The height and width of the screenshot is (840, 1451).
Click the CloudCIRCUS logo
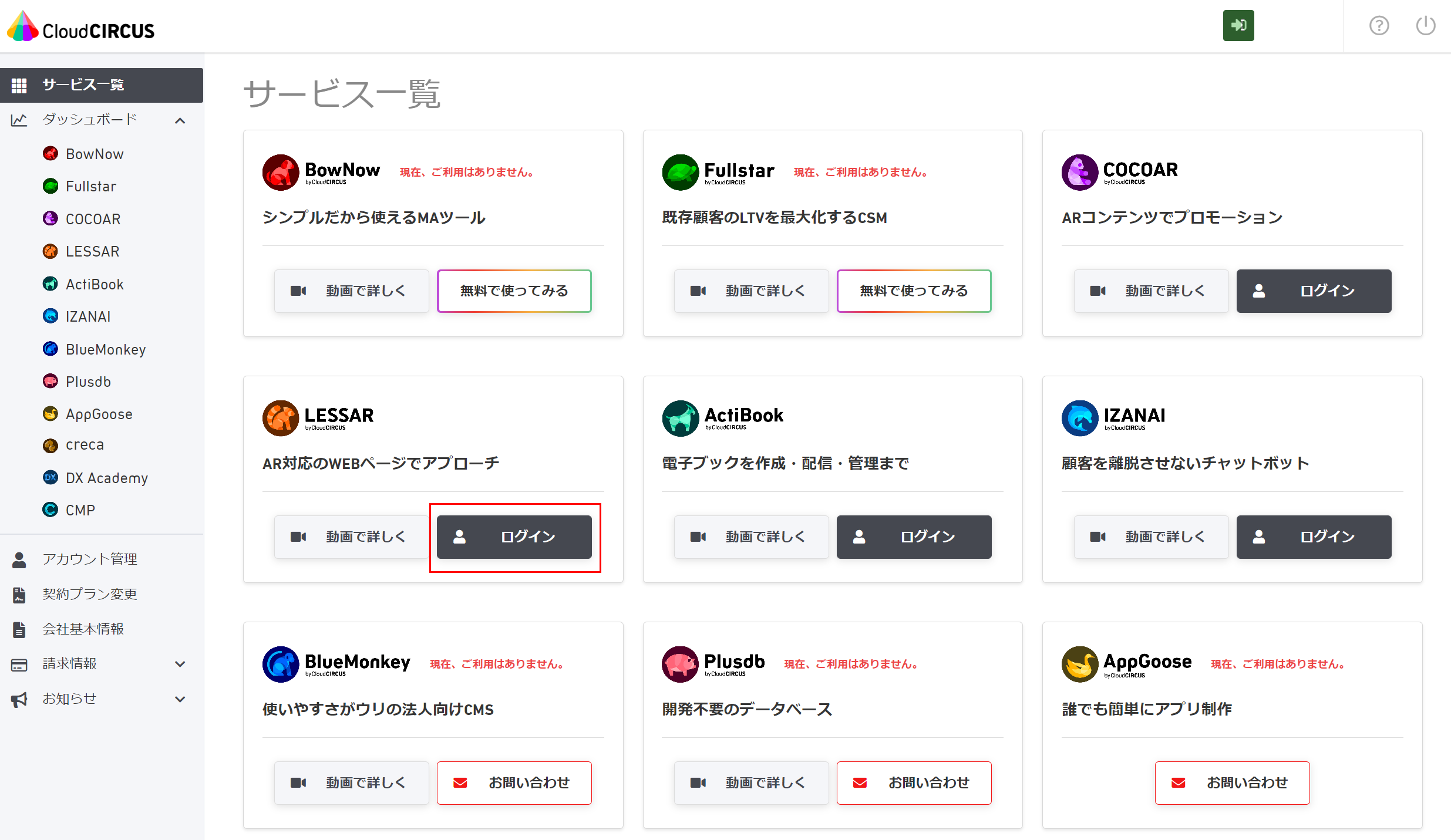click(80, 26)
